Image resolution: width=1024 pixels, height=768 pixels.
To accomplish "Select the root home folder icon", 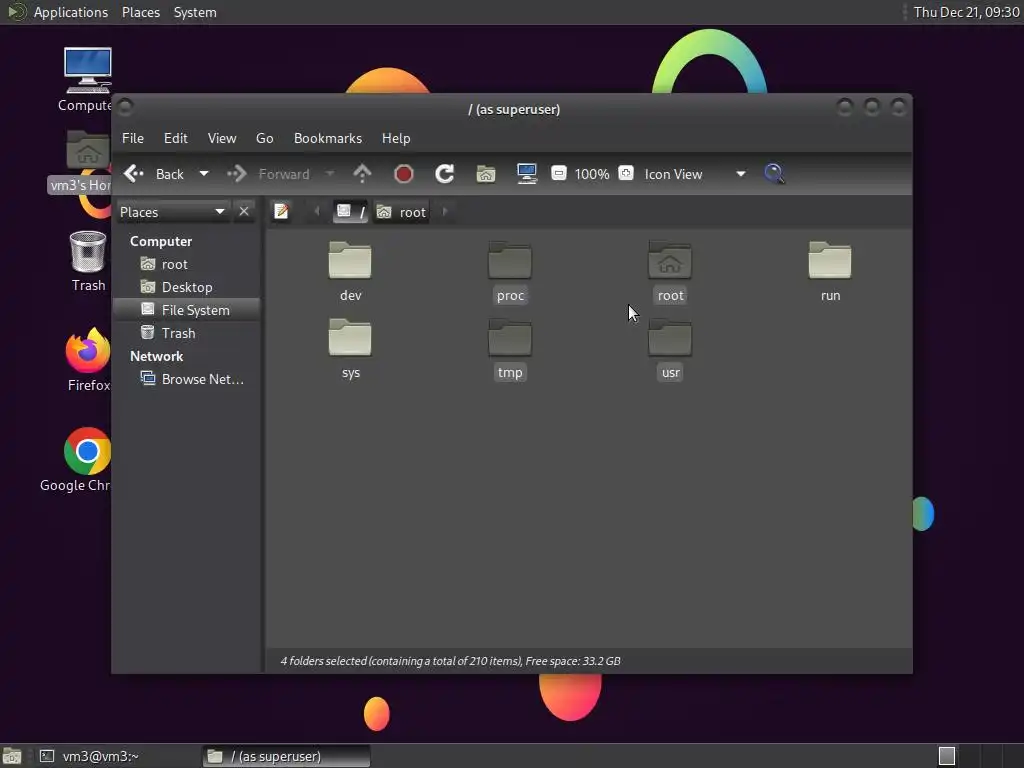I will coord(670,261).
